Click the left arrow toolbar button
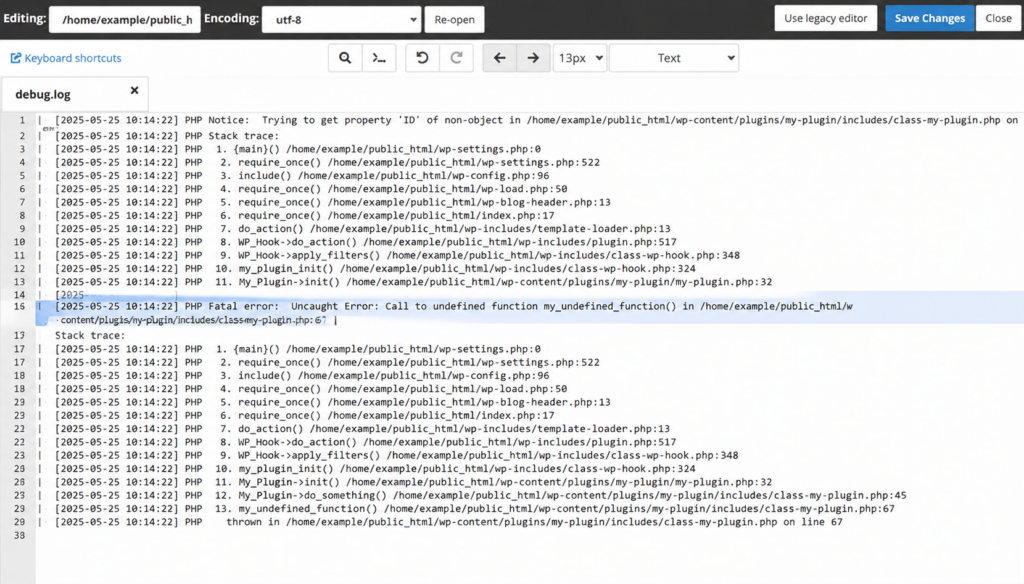Screen dimensions: 1024x584 click(x=500, y=58)
